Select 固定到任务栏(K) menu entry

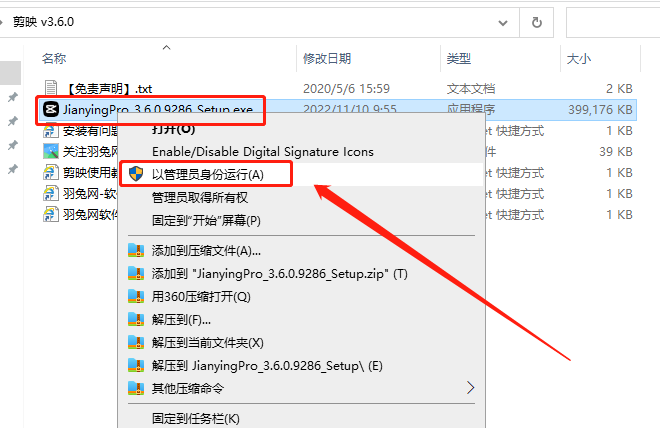coord(196,419)
